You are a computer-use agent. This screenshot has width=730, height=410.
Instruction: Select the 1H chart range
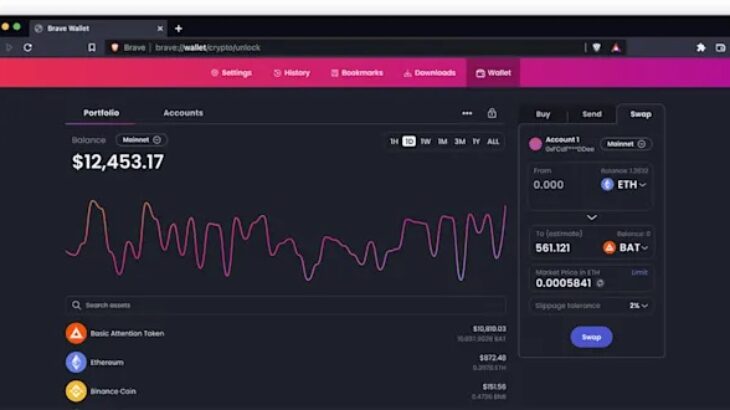click(394, 141)
